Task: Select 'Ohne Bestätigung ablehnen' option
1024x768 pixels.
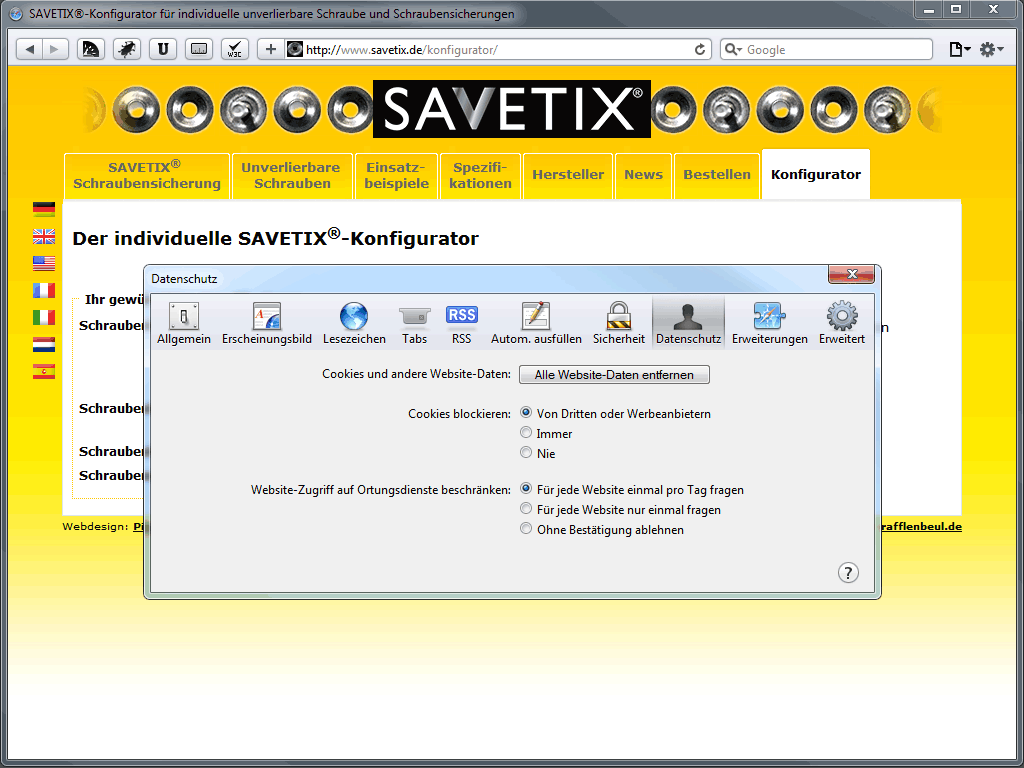Action: click(x=526, y=528)
